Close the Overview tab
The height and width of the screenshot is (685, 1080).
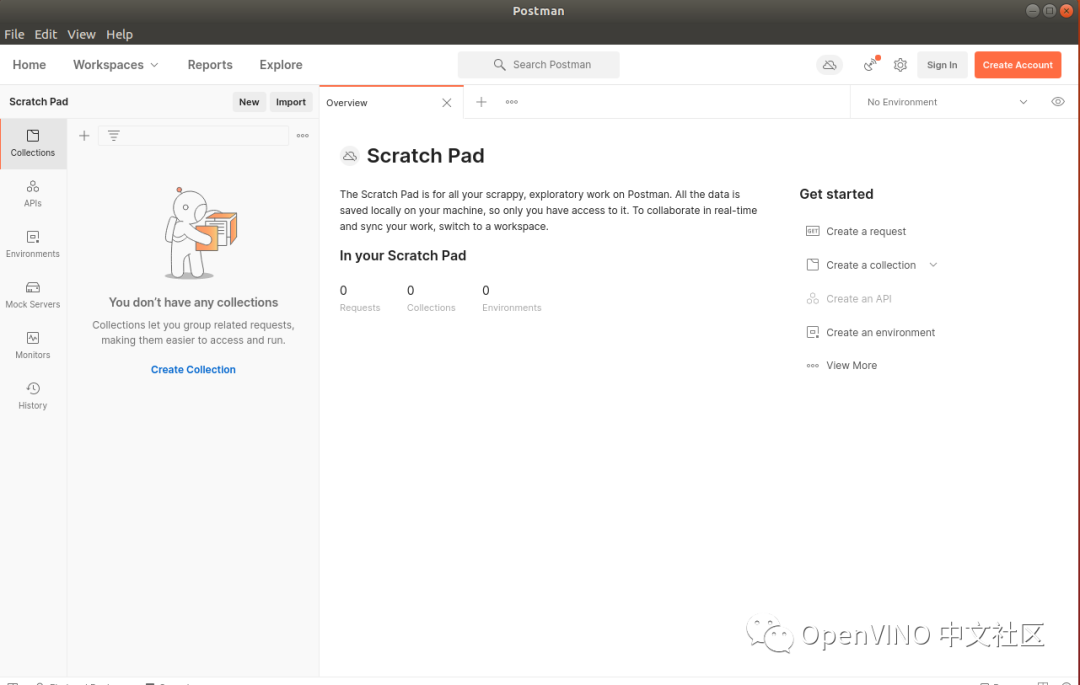tap(446, 103)
